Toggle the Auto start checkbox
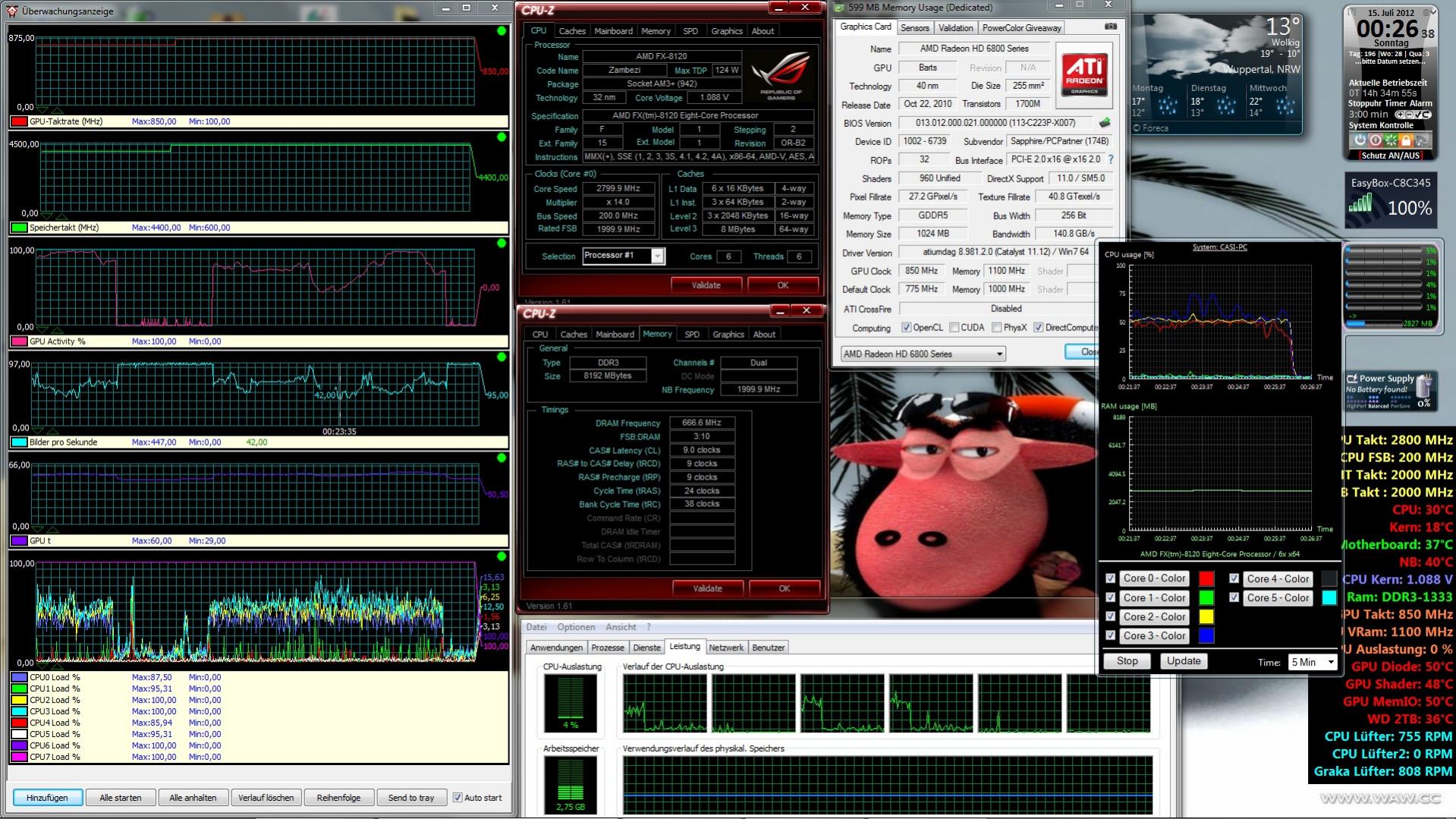 (458, 797)
